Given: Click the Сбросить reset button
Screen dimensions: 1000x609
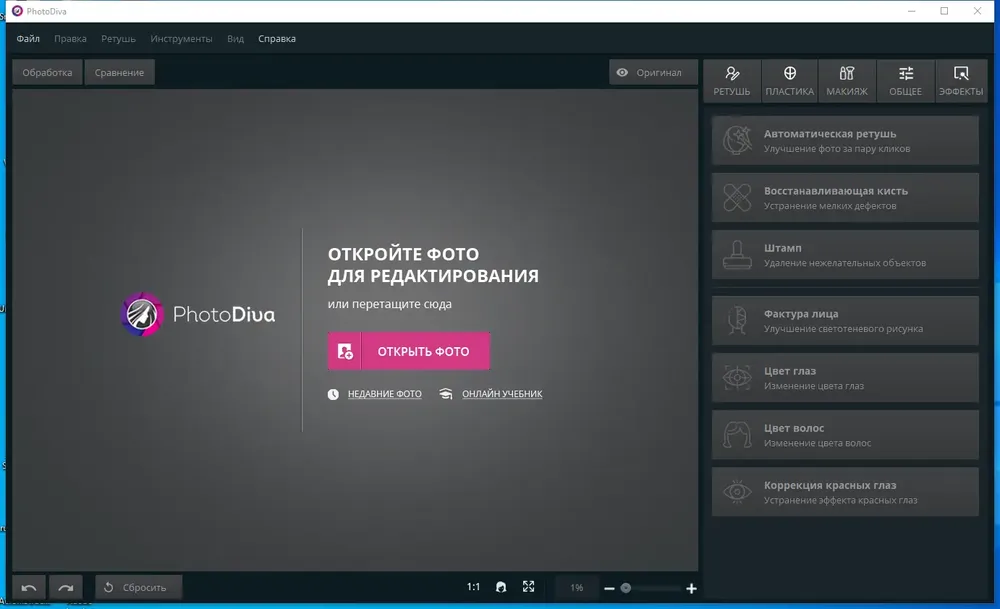Looking at the screenshot, I should click(138, 587).
